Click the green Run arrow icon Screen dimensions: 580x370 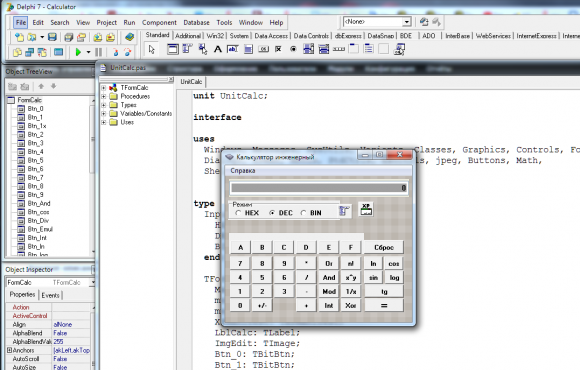coord(78,52)
